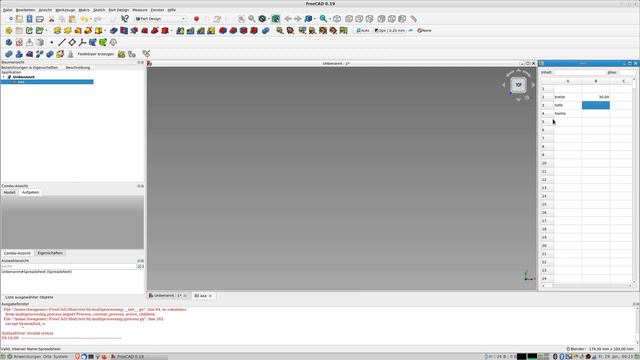Click the measure distance ruler icon
This screenshot has height=360, width=640.
pyautogui.click(x=413, y=19)
